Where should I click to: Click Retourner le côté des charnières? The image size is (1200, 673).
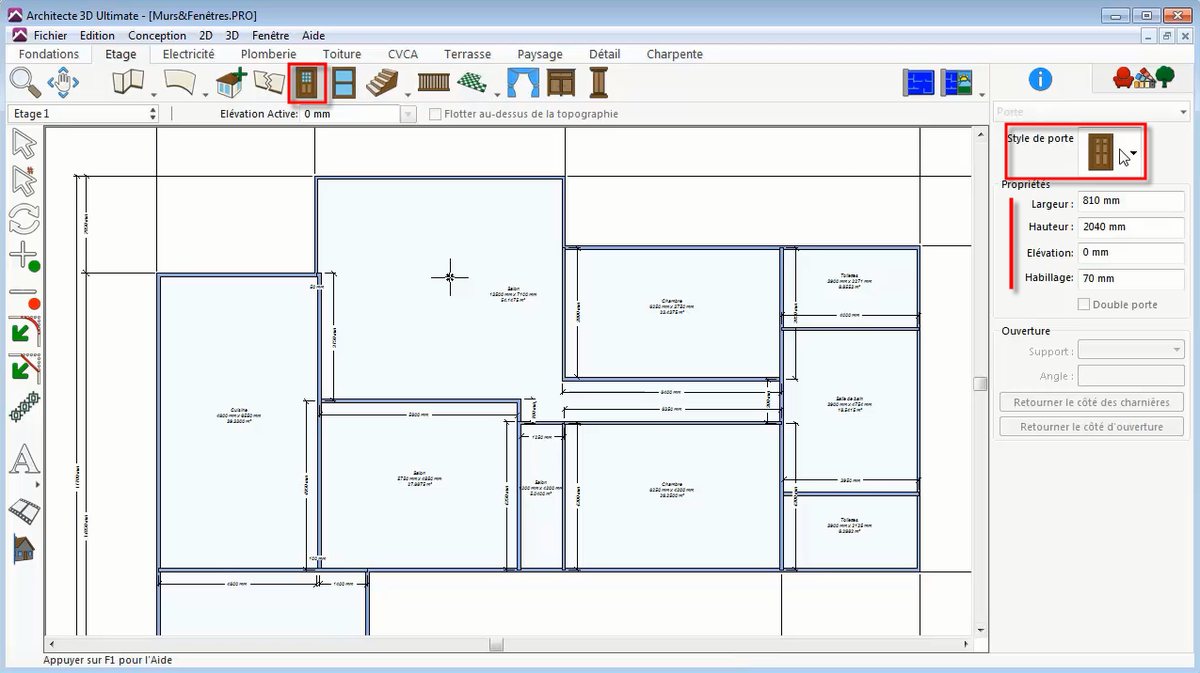coord(1091,402)
